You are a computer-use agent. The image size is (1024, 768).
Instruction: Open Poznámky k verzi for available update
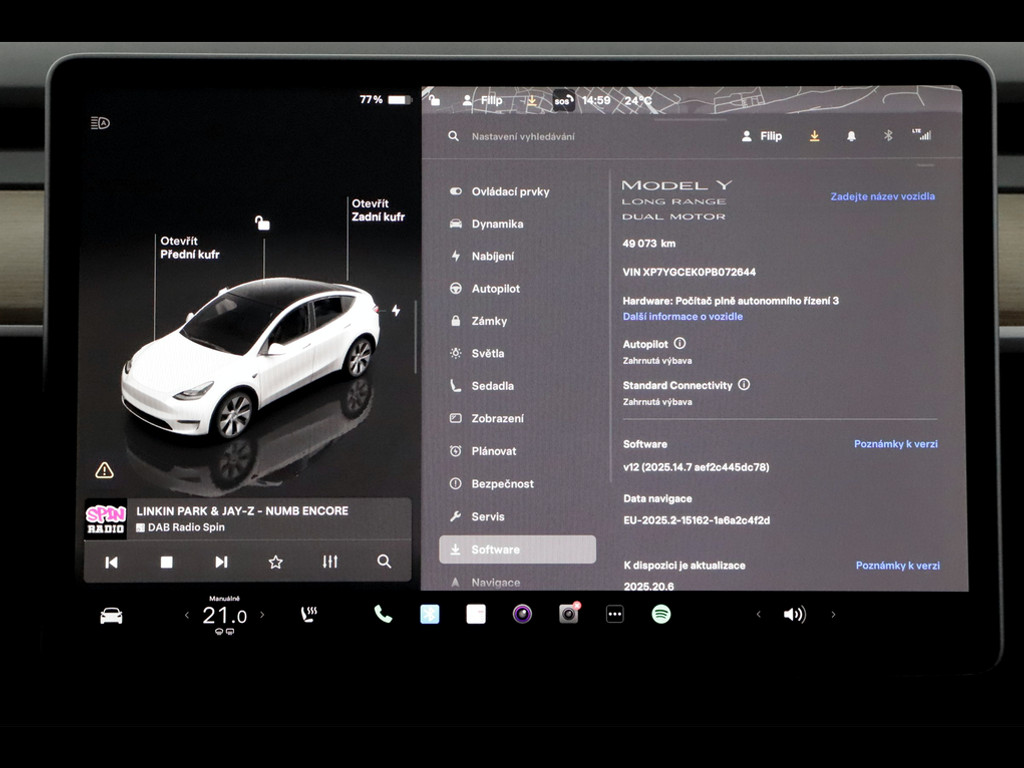pos(897,566)
